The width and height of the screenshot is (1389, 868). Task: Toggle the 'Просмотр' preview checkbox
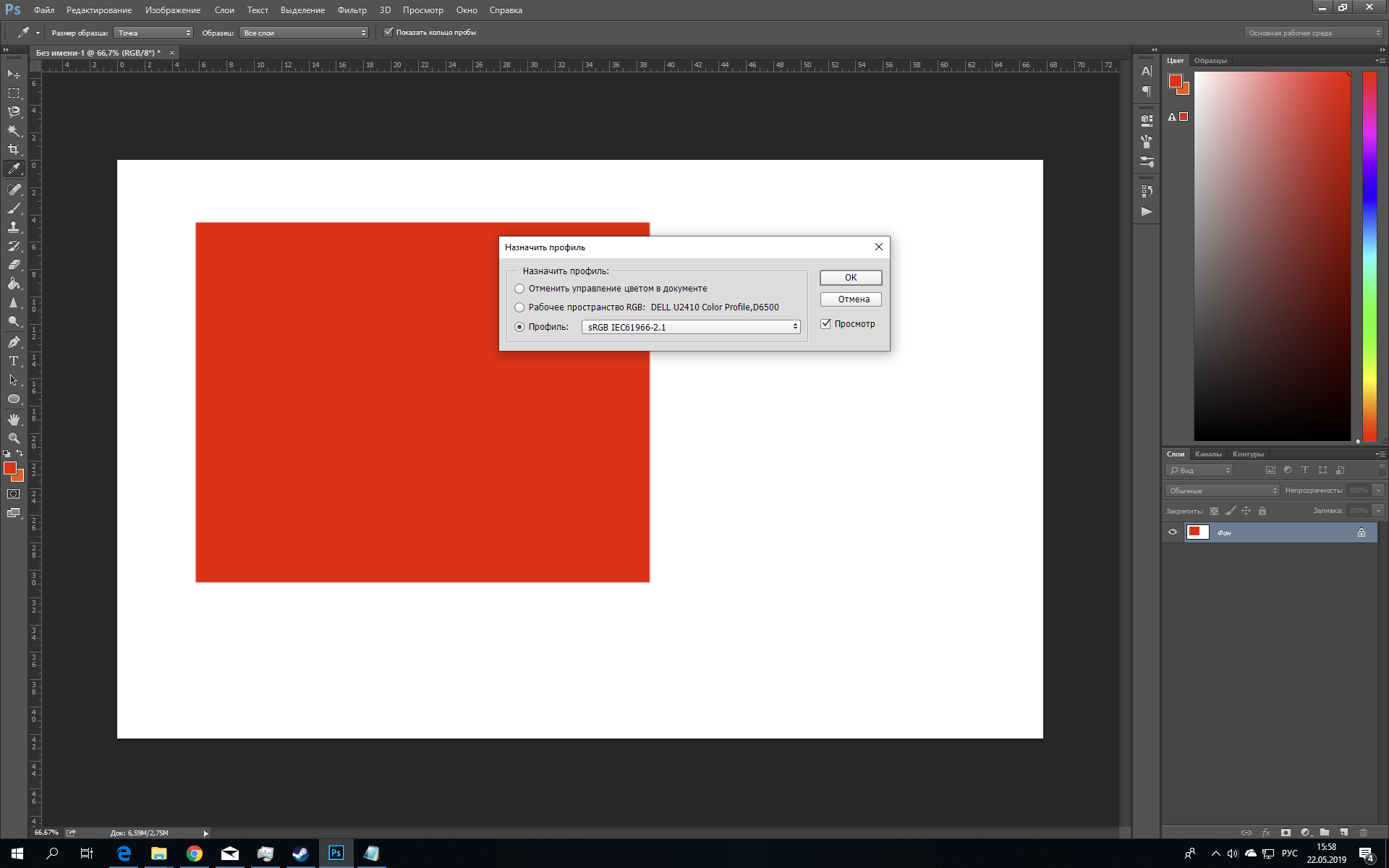pyautogui.click(x=825, y=324)
